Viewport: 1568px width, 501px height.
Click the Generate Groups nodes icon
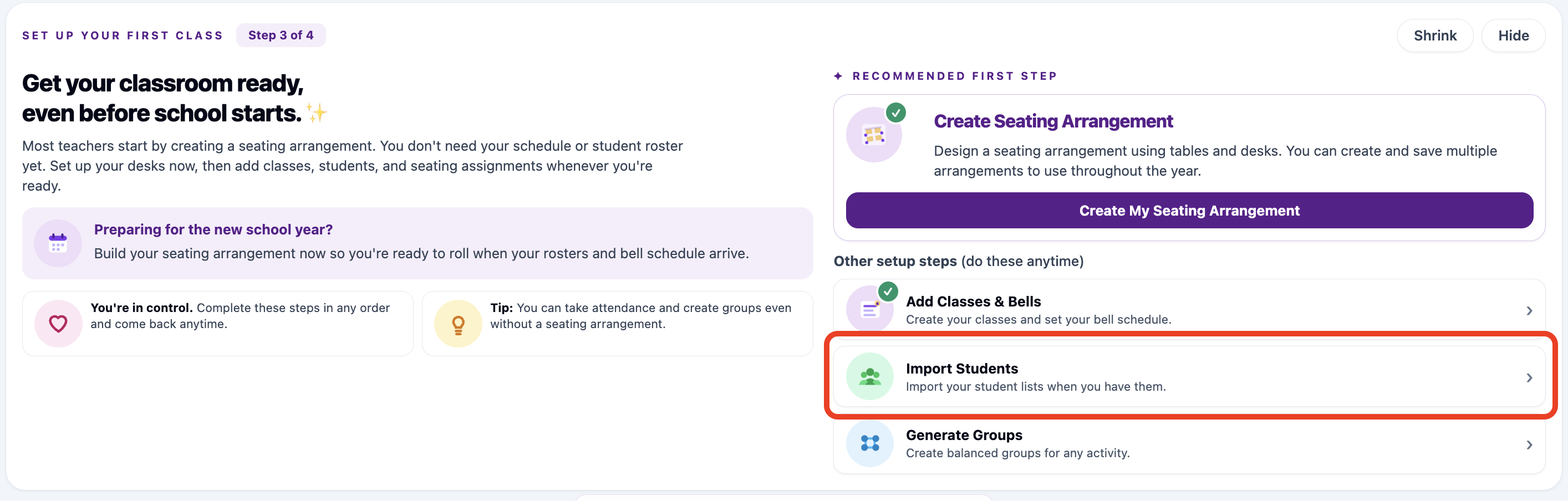[x=870, y=443]
